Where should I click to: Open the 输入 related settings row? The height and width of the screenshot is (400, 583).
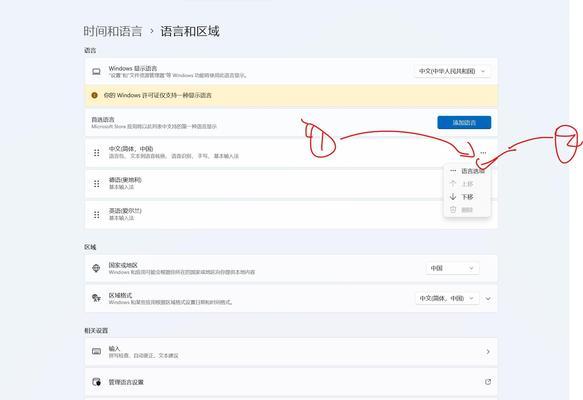coord(291,351)
